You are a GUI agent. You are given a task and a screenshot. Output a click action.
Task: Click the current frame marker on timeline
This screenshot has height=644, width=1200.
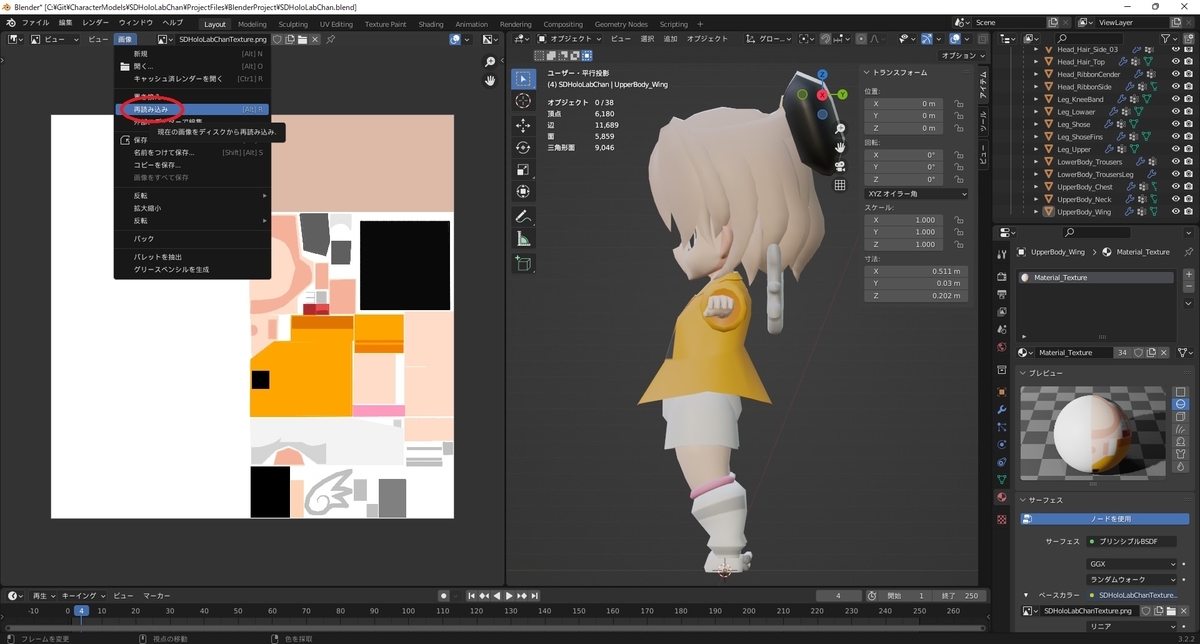(x=82, y=610)
